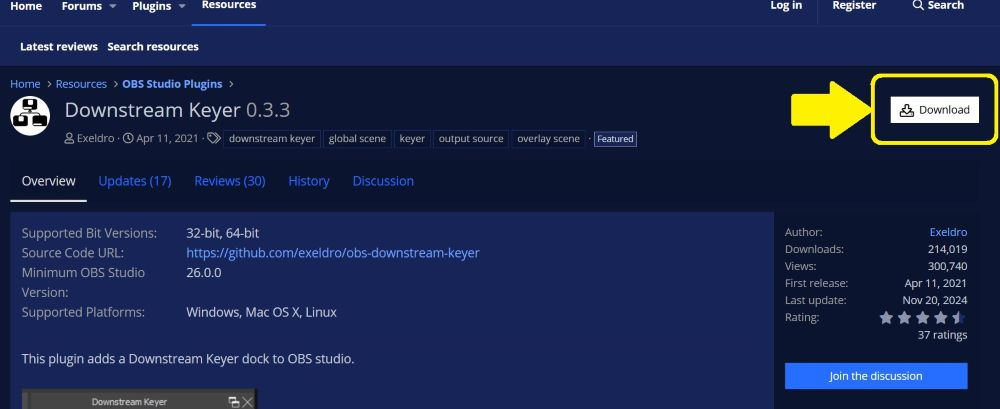Select the History tab
This screenshot has height=409, width=1000.
[x=309, y=181]
